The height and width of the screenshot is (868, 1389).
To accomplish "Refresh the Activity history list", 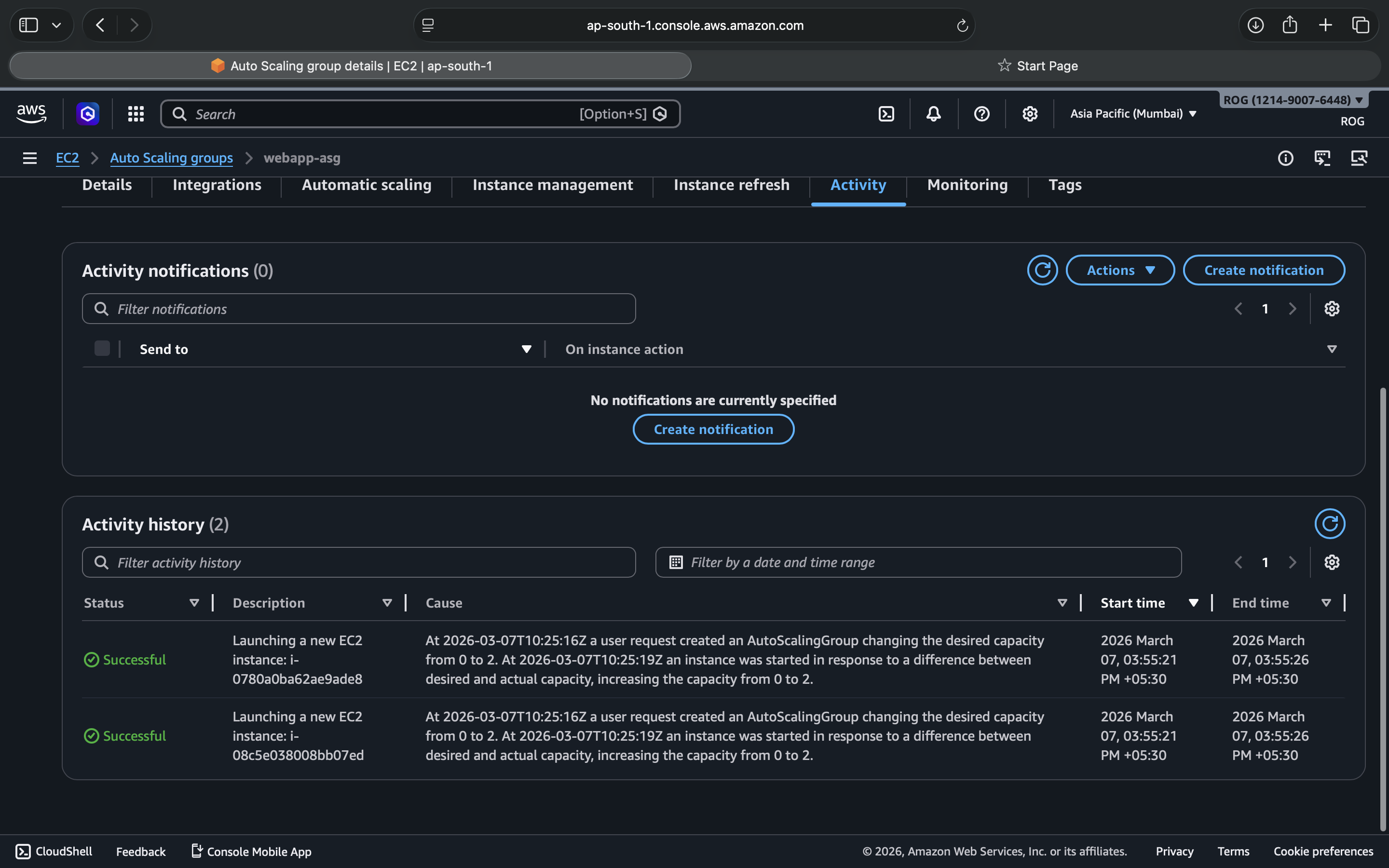I will [x=1329, y=524].
